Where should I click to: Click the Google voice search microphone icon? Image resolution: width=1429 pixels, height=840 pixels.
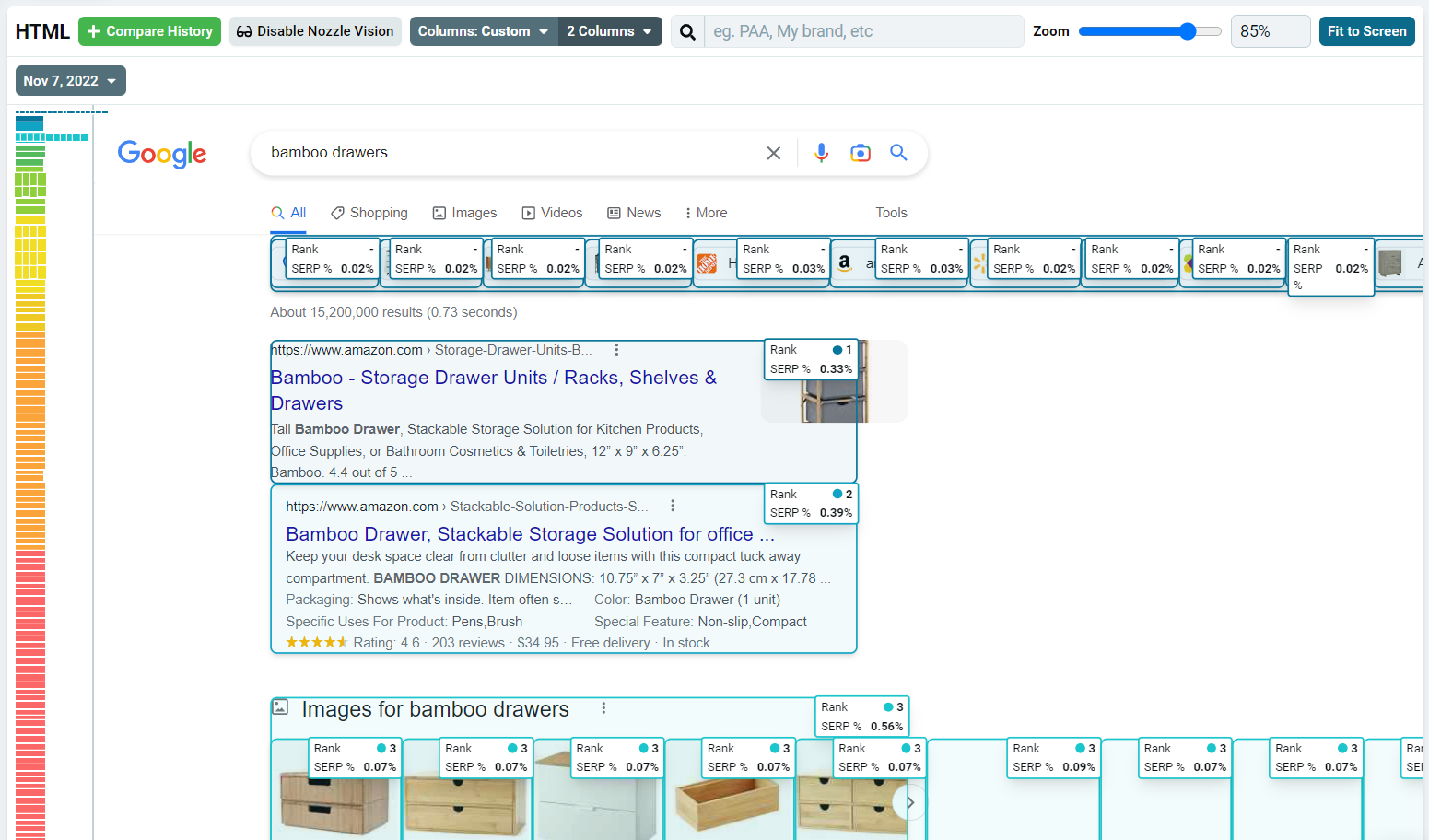point(822,153)
